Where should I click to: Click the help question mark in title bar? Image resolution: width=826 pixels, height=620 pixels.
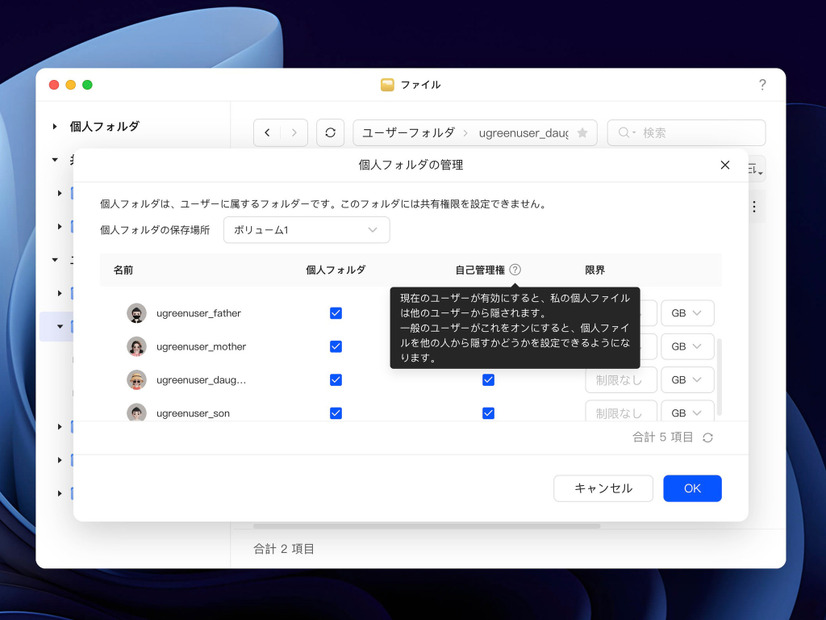tap(762, 85)
